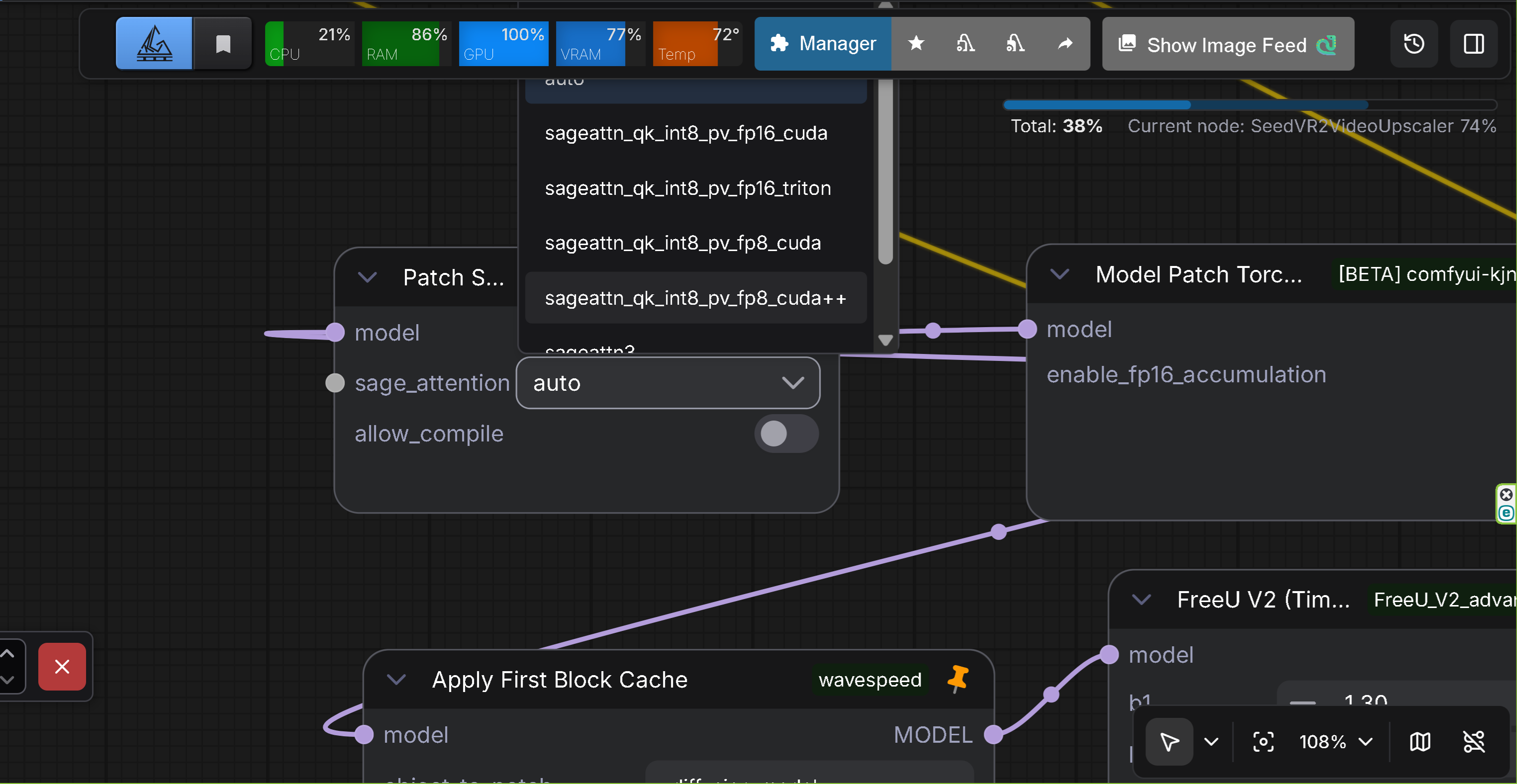Click the share arrow icon
The height and width of the screenshot is (784, 1517).
tap(1065, 44)
